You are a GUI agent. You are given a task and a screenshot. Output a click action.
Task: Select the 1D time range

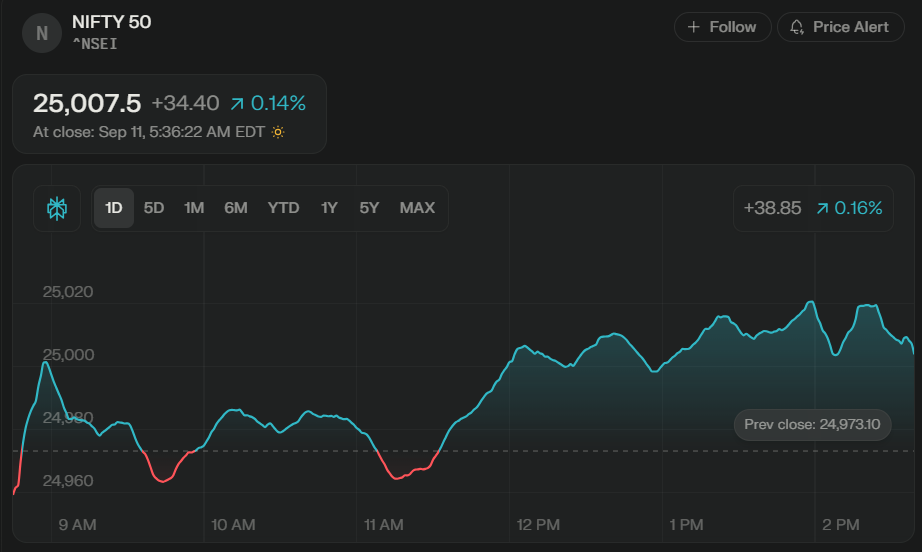114,208
